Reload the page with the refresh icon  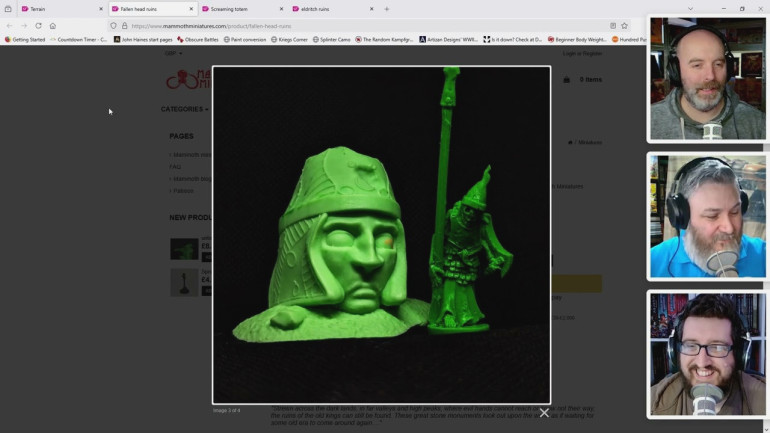coord(38,26)
